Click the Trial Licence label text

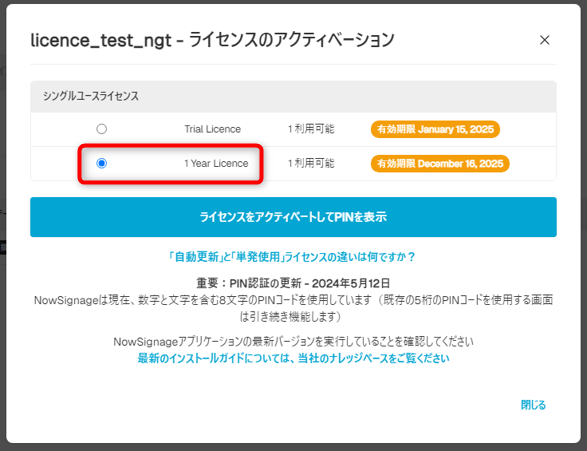point(212,129)
